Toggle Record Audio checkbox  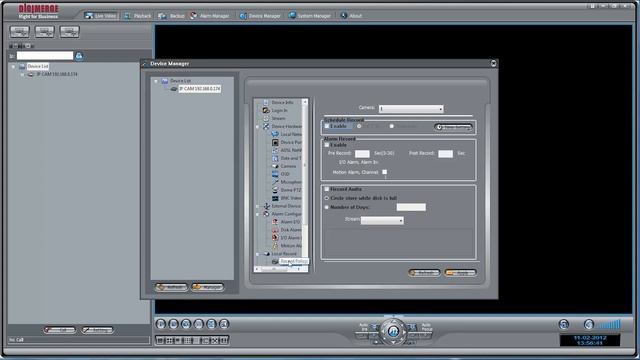point(327,189)
